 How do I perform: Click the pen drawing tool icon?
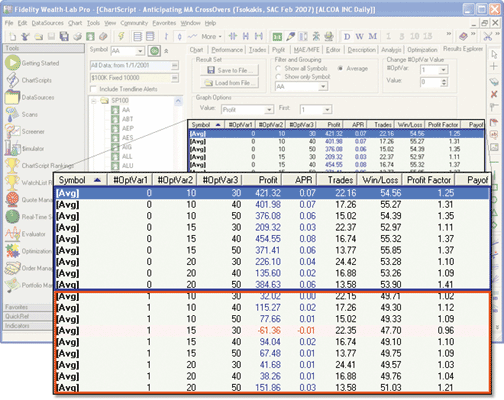pos(291,36)
